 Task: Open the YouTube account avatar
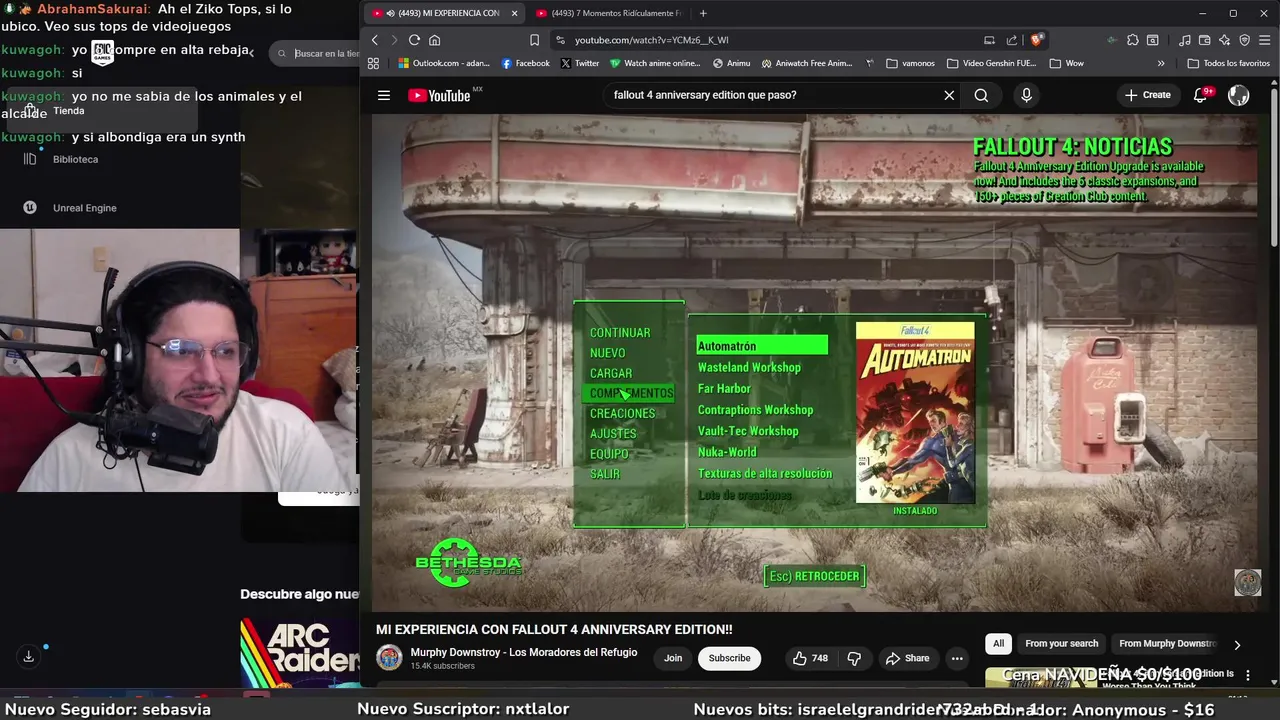[x=1238, y=95]
